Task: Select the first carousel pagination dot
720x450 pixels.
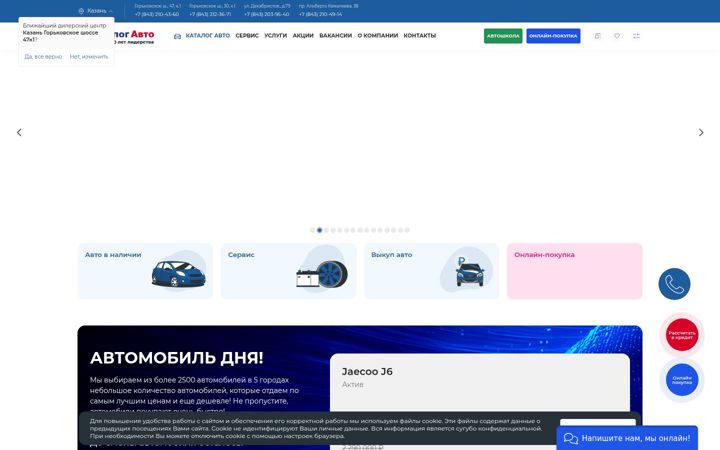Action: [x=313, y=230]
